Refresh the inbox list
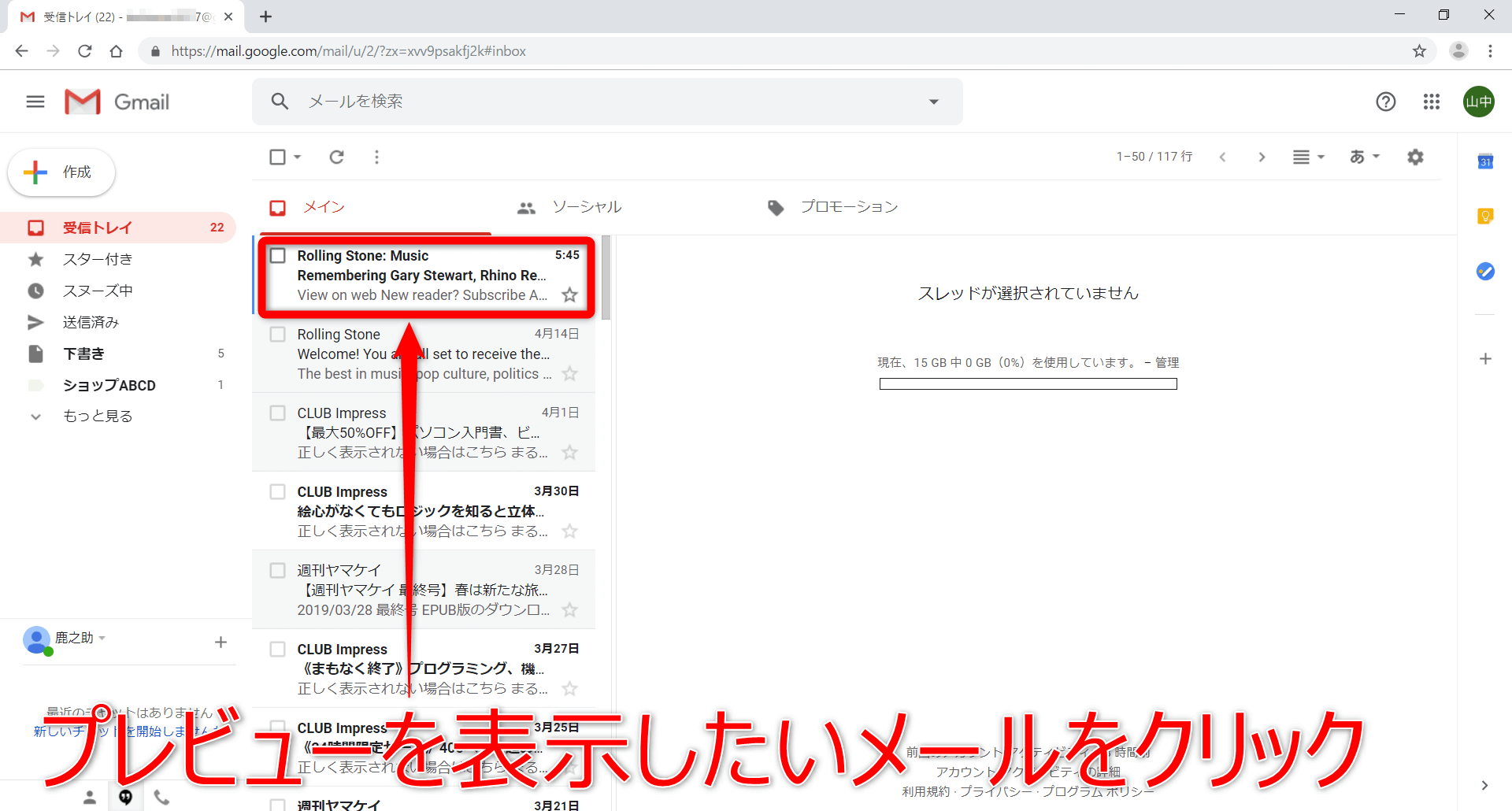This screenshot has width=1512, height=811. (x=336, y=157)
